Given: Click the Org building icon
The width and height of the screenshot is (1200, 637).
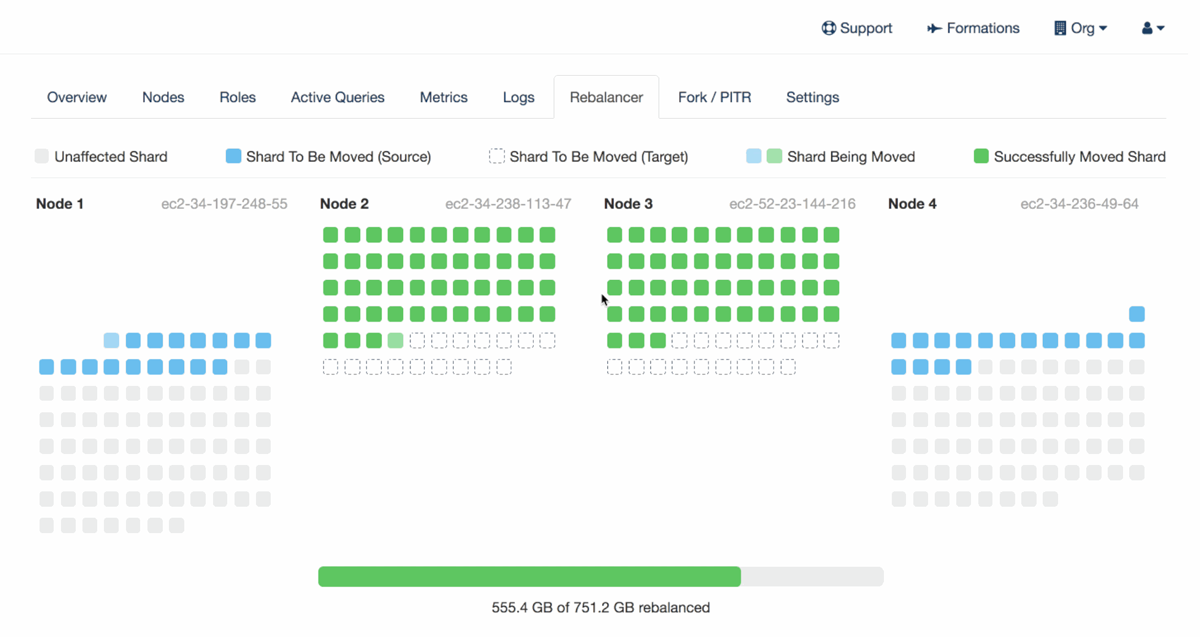Looking at the screenshot, I should coord(1063,28).
